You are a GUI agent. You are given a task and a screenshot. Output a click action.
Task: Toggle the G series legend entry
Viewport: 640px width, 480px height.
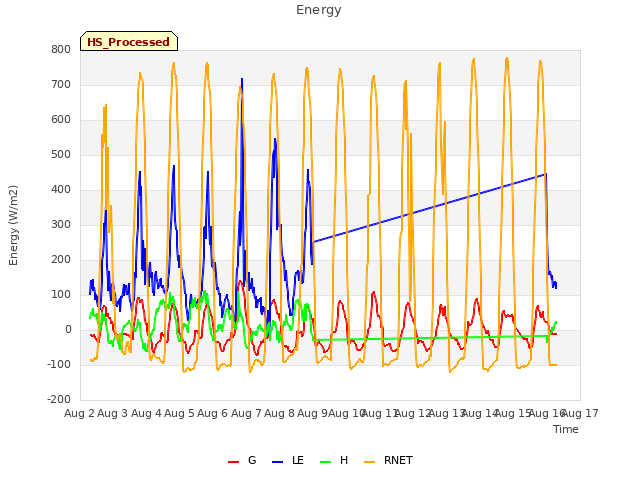242,460
